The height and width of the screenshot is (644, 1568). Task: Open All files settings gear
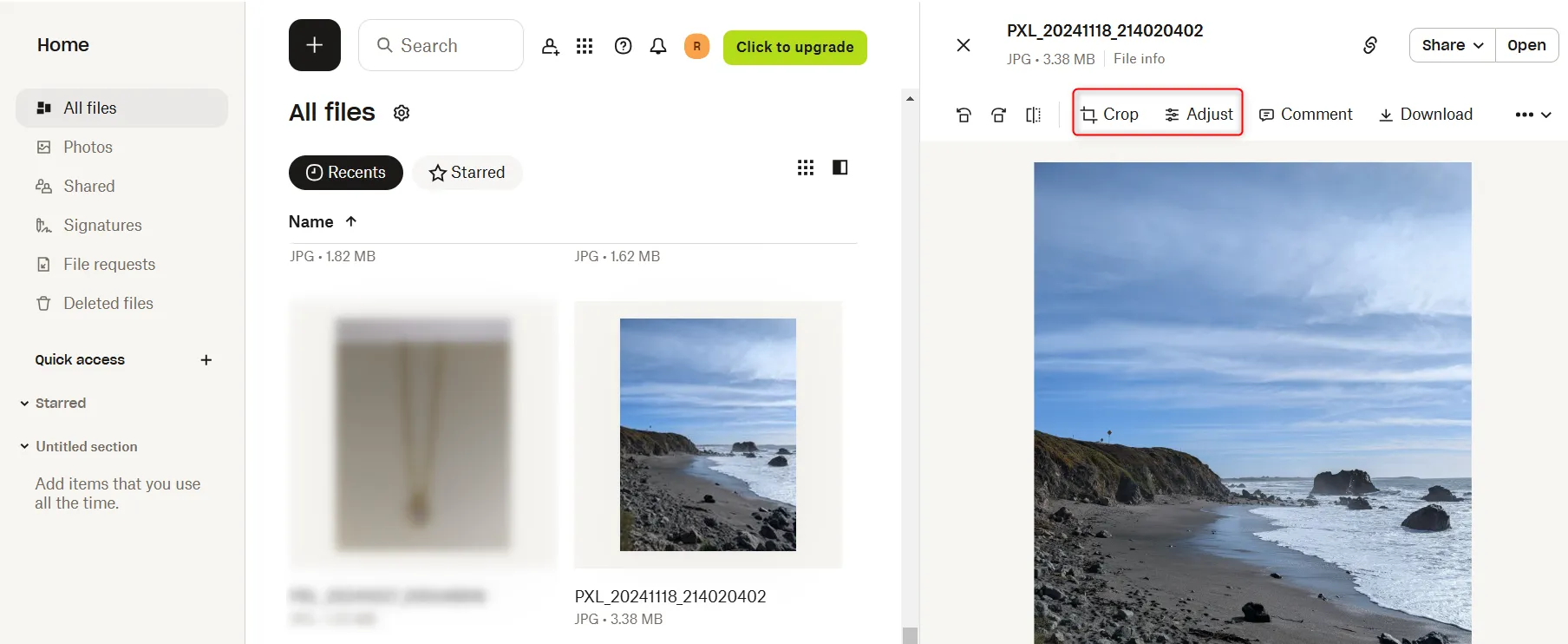pos(402,113)
